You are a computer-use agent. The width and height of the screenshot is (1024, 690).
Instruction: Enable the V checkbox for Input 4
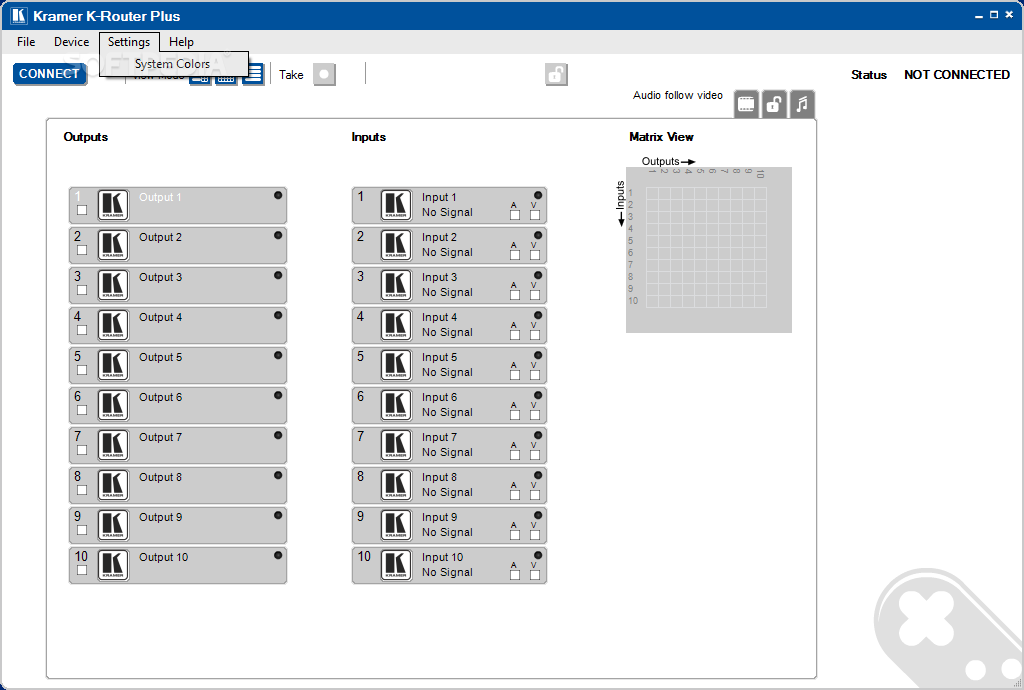coord(535,335)
